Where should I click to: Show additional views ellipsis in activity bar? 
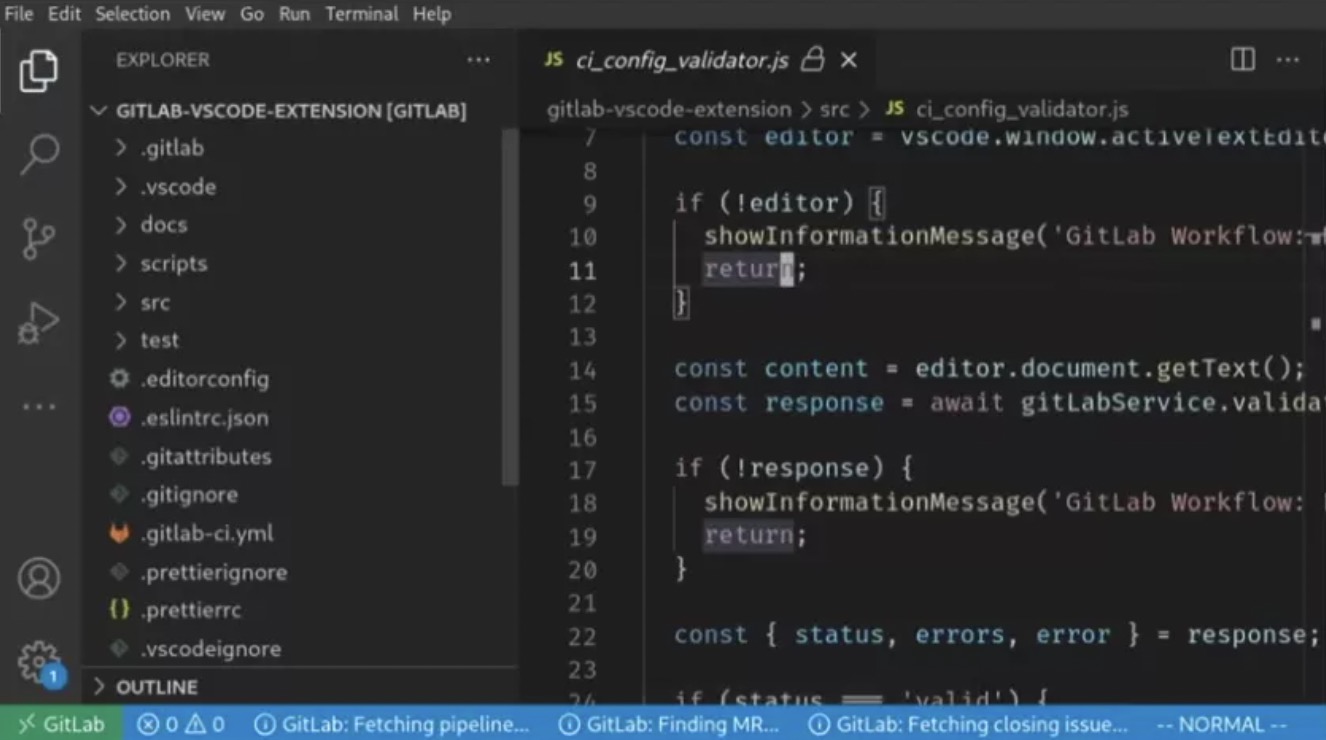pos(38,407)
